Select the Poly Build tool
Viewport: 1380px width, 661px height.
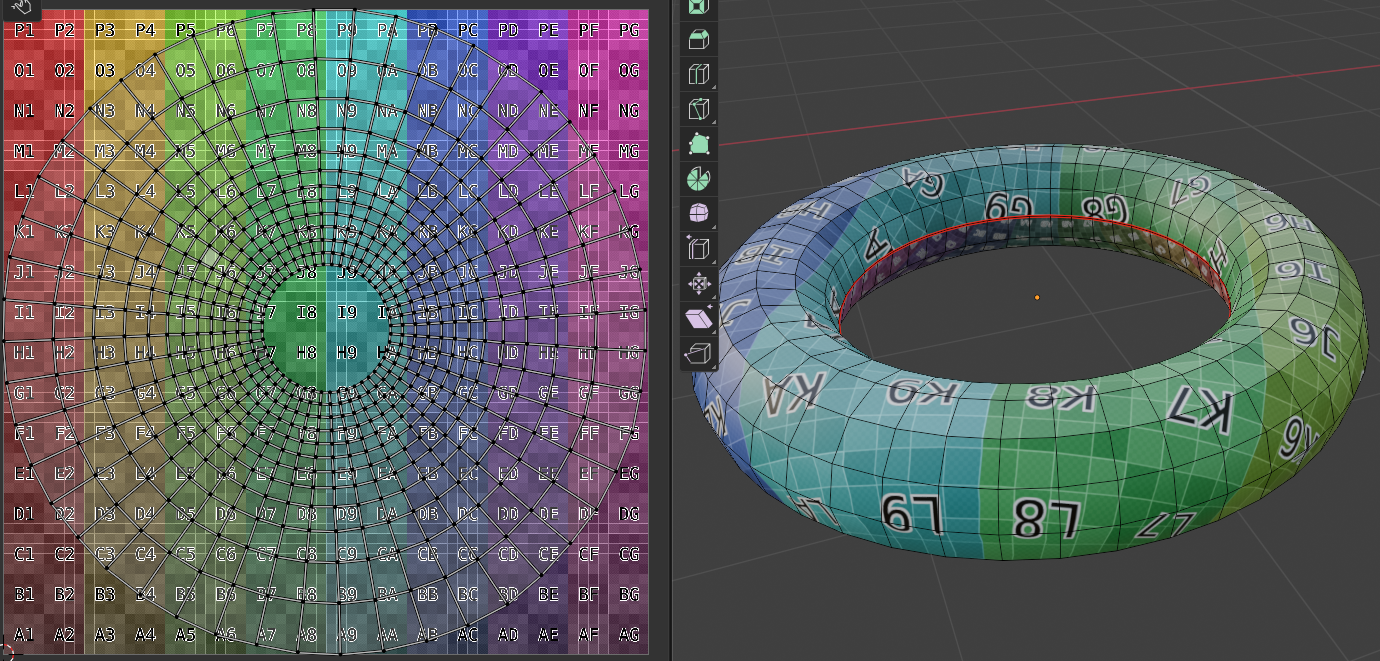pos(699,144)
